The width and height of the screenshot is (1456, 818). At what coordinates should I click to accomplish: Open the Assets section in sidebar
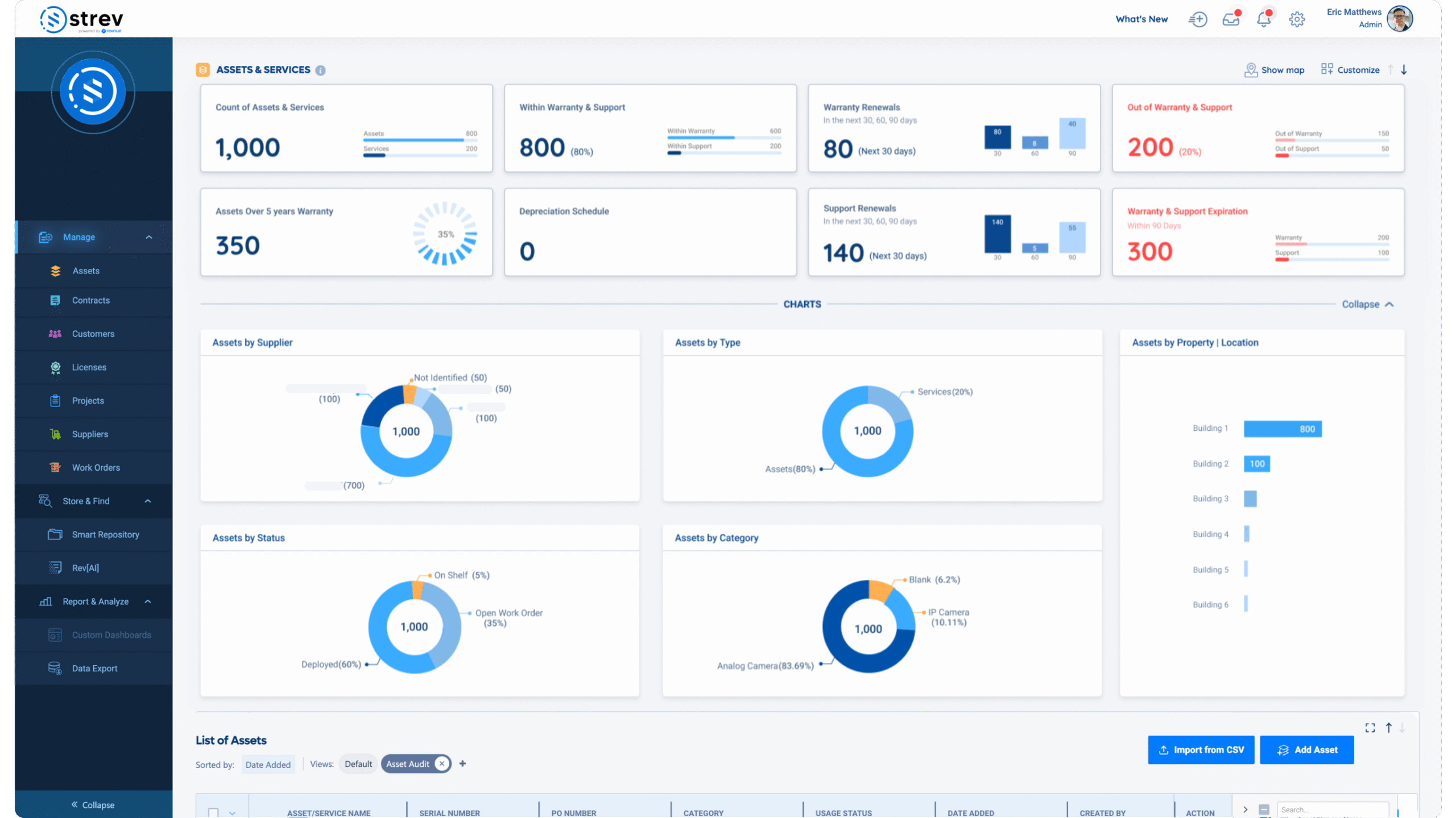86,271
